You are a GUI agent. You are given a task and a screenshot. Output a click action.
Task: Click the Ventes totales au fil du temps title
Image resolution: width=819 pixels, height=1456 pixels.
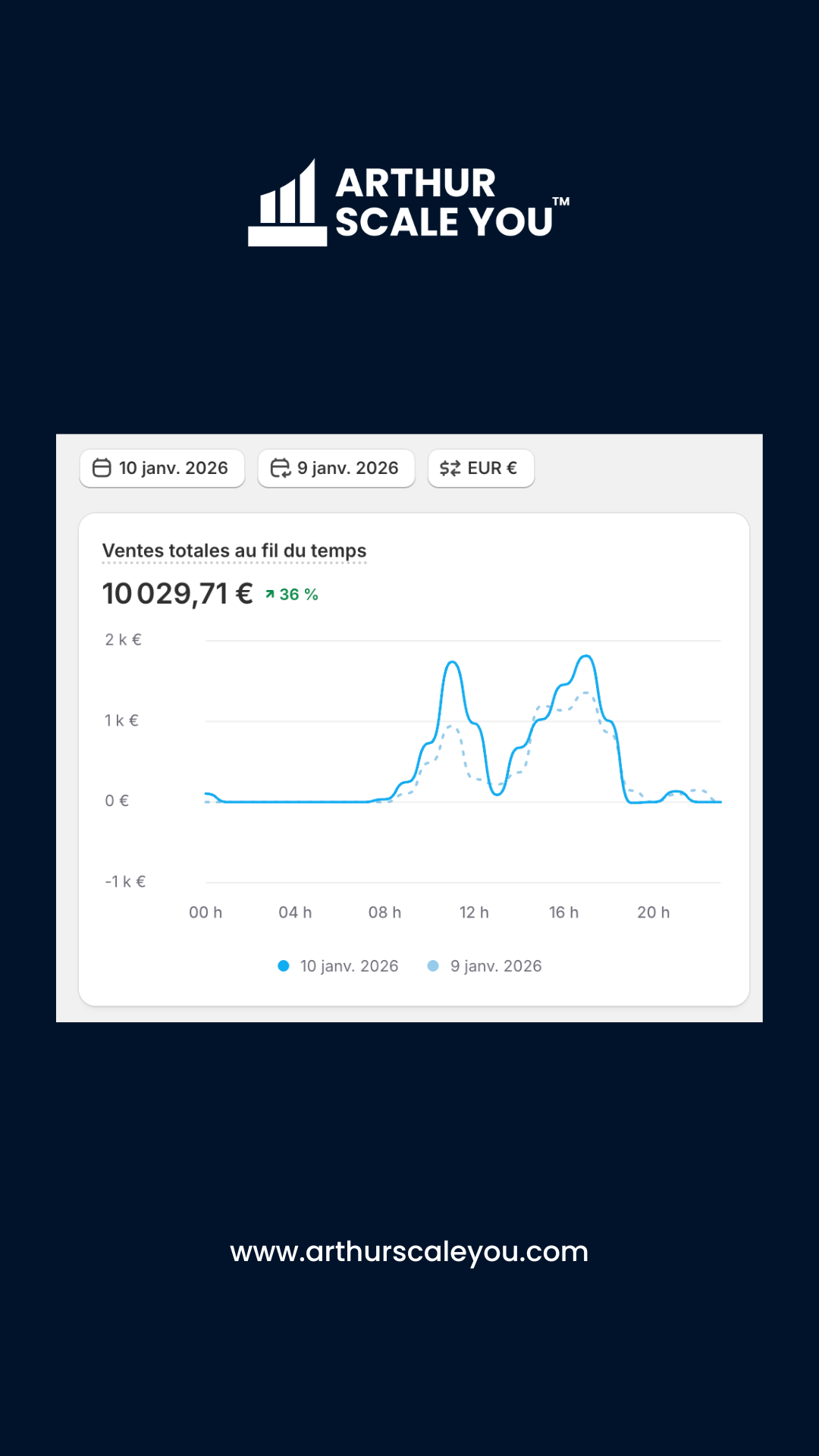pos(234,551)
